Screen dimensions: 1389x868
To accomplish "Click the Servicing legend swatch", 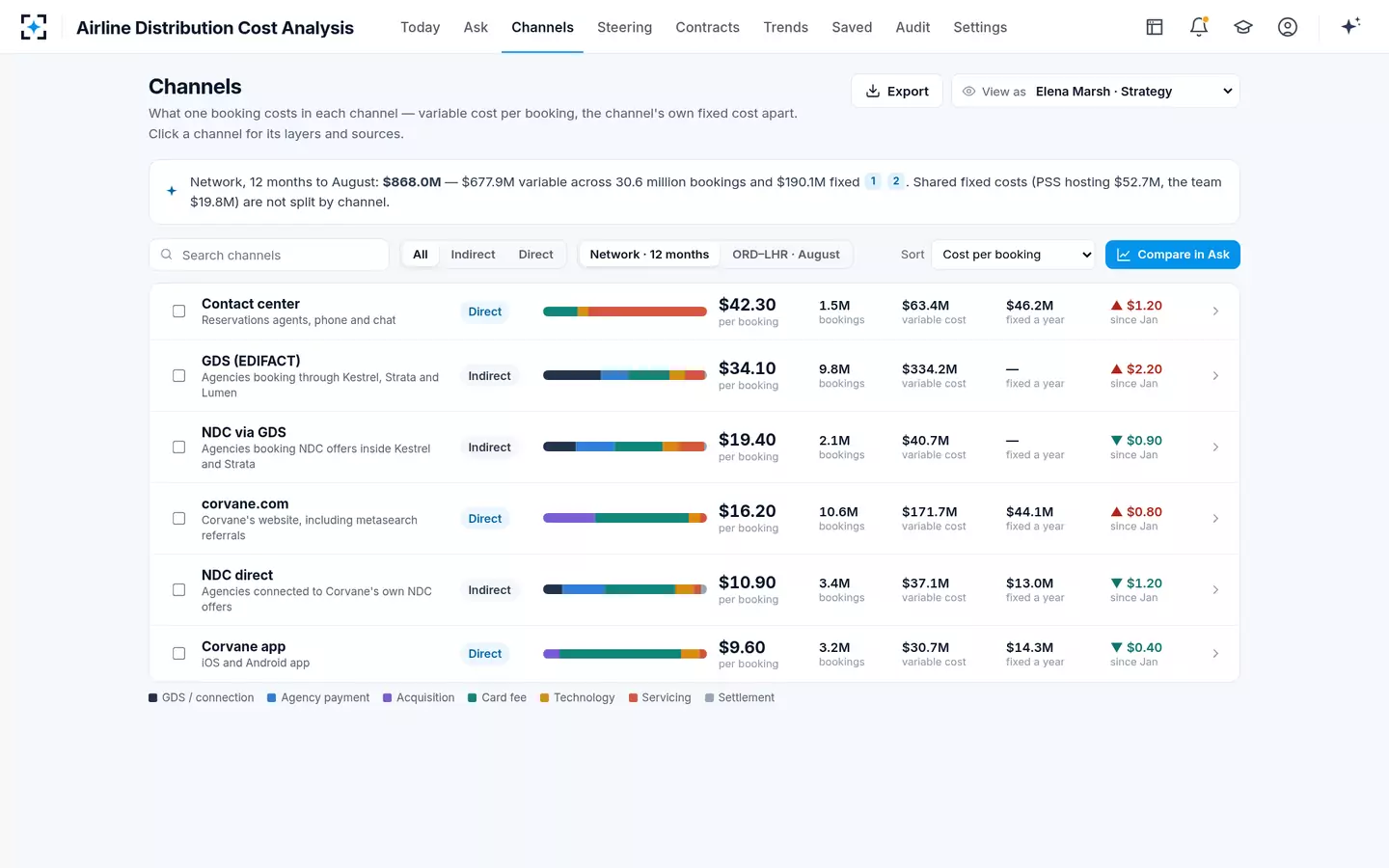I will pyautogui.click(x=633, y=698).
